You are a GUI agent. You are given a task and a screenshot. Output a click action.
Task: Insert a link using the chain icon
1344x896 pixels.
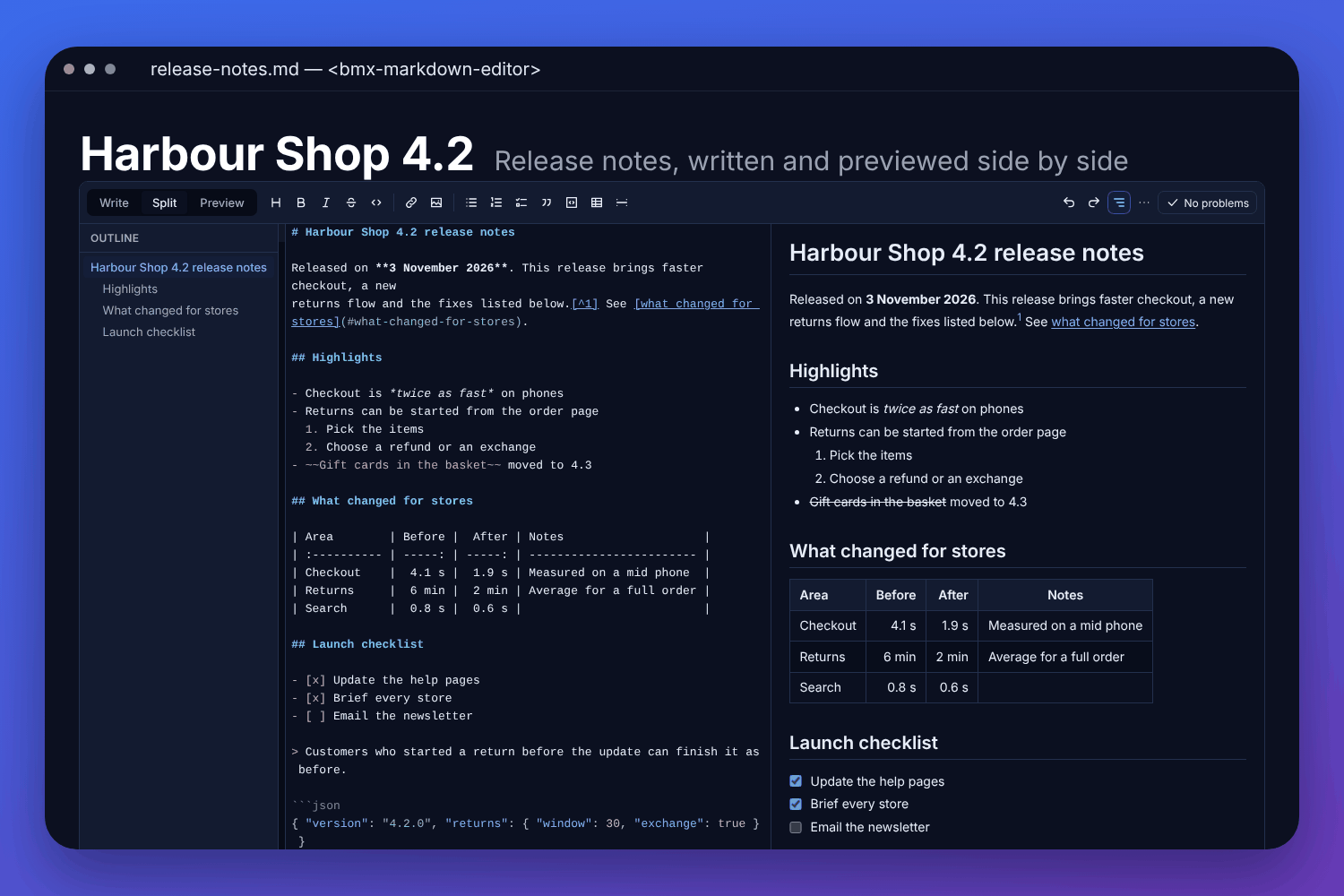[411, 202]
